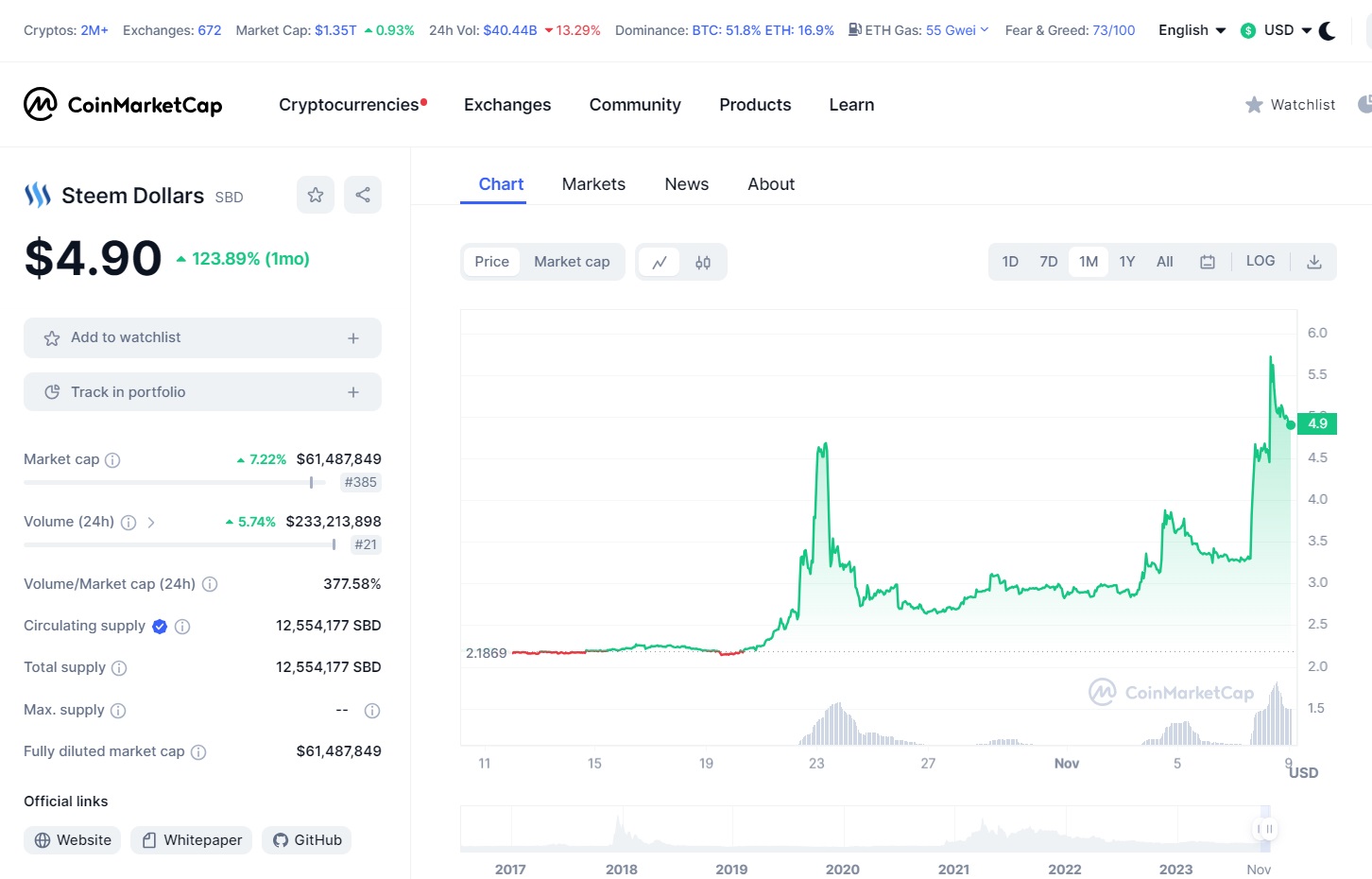Screen dimensions: 1372x879
Task: Select the Market cap chart mode
Action: click(x=572, y=262)
